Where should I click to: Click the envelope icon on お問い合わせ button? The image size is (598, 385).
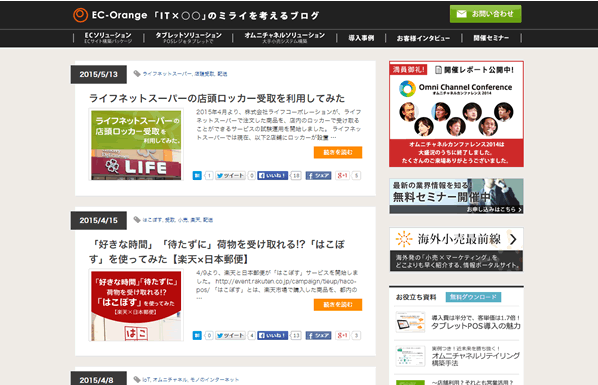(x=461, y=14)
